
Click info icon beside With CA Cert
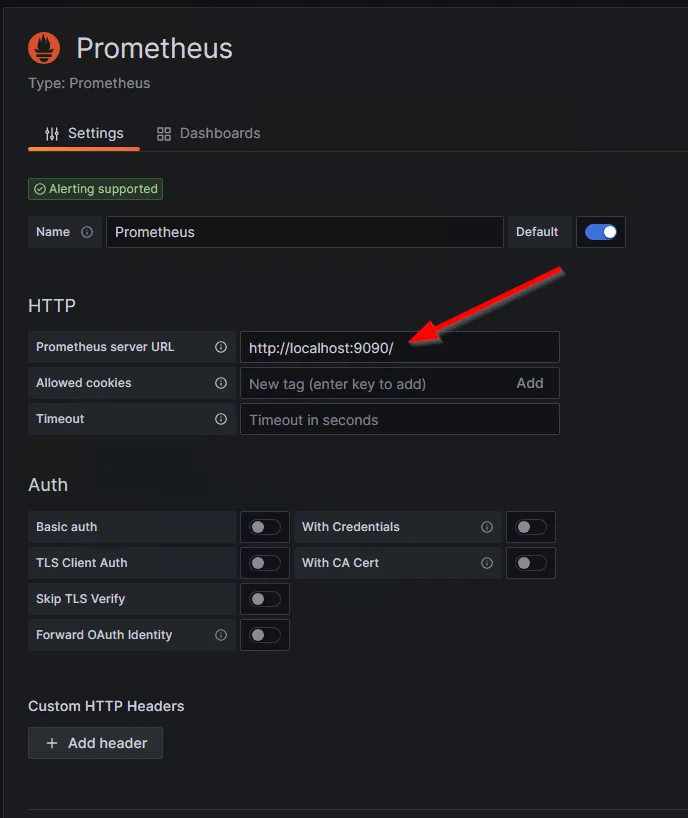[x=487, y=563]
